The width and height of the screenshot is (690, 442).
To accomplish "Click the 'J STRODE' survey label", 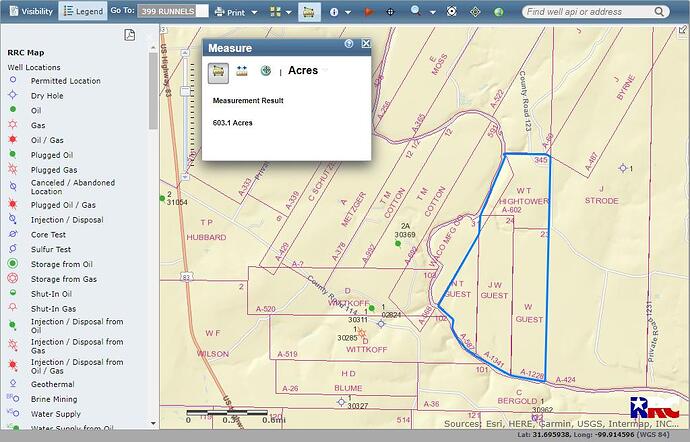I will (602, 195).
